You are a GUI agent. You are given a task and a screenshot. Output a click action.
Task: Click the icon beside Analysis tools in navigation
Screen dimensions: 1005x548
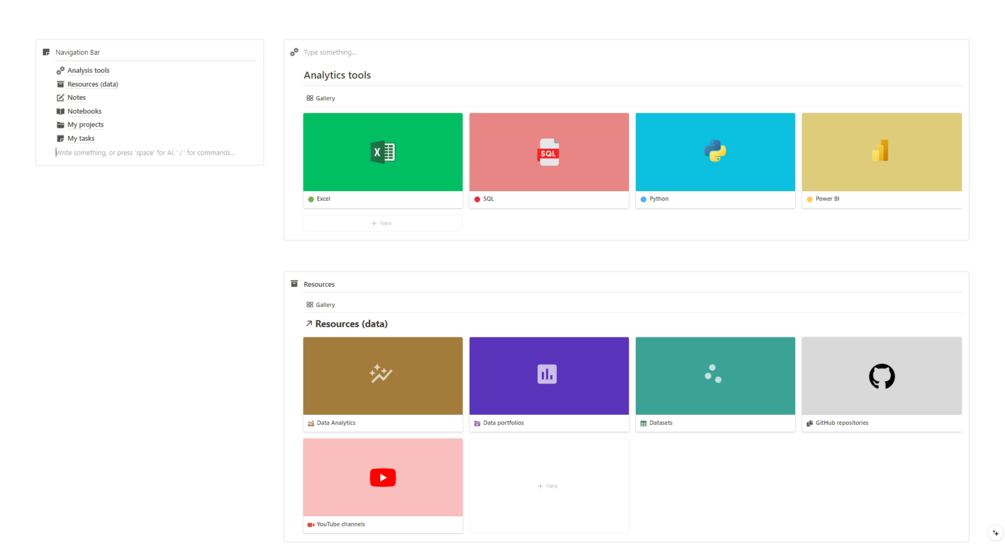pos(60,71)
